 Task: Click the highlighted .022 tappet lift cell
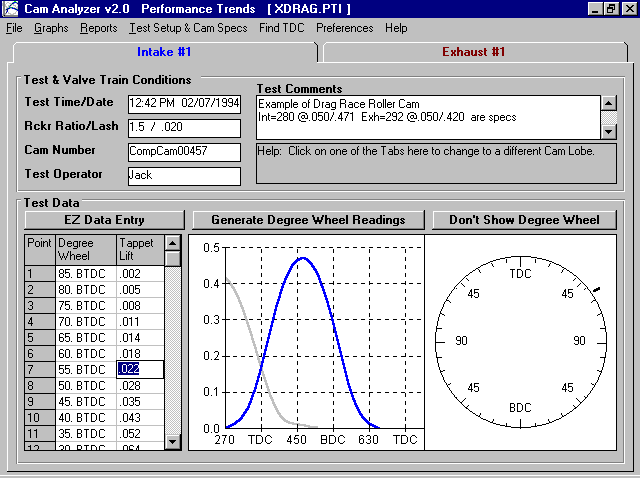[140, 369]
